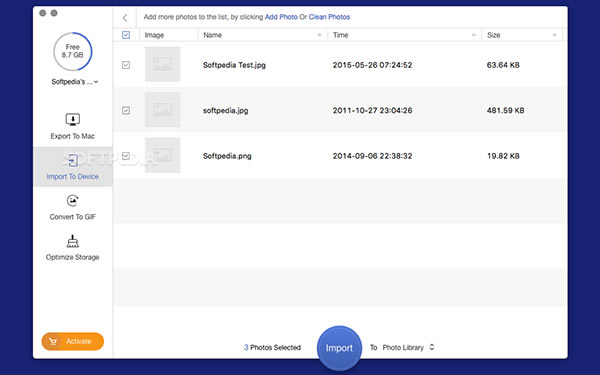Click the Softpedia Test.jpg thumbnail
Image resolution: width=600 pixels, height=375 pixels.
click(x=162, y=64)
